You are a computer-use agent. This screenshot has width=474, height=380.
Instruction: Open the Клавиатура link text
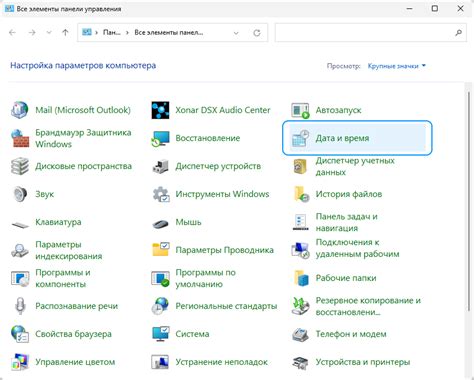[58, 222]
